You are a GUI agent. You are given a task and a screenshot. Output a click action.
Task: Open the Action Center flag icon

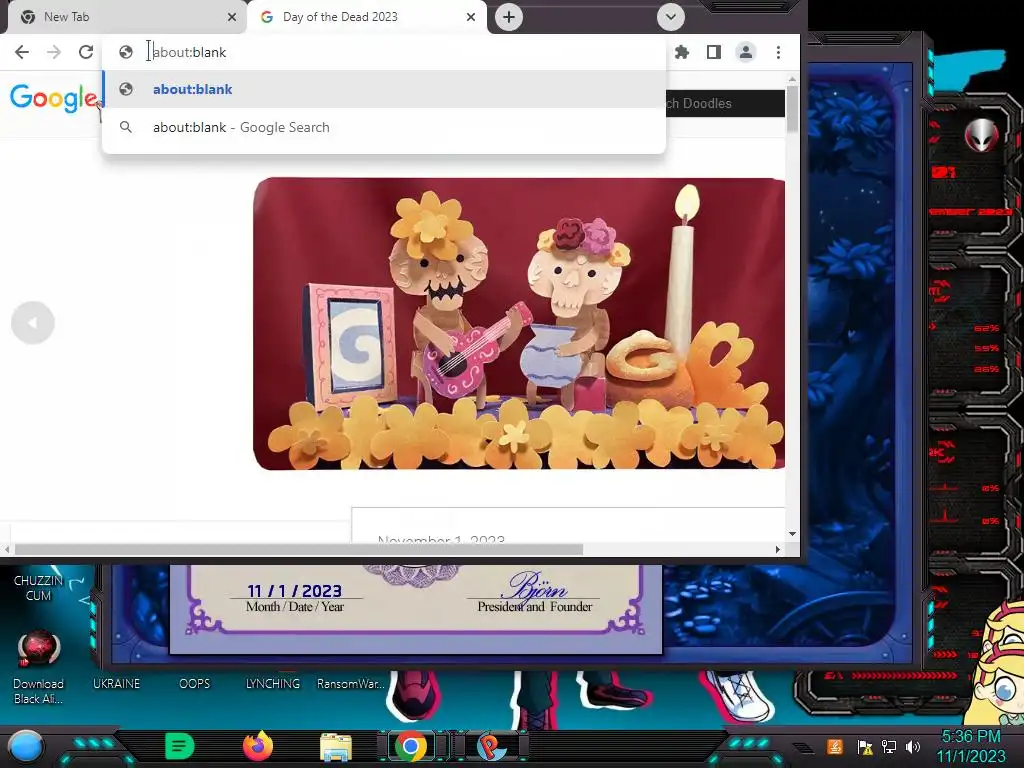pyautogui.click(x=865, y=747)
